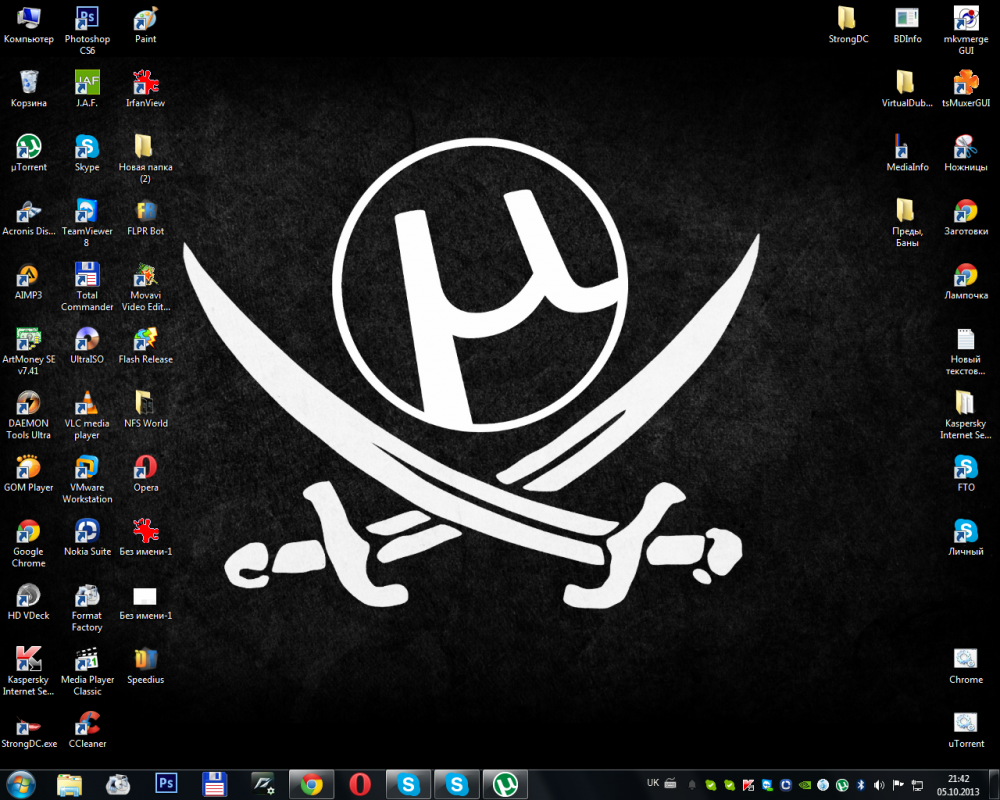Open the Преды, Баны folder
Viewport: 1000px width, 800px height.
coord(906,211)
